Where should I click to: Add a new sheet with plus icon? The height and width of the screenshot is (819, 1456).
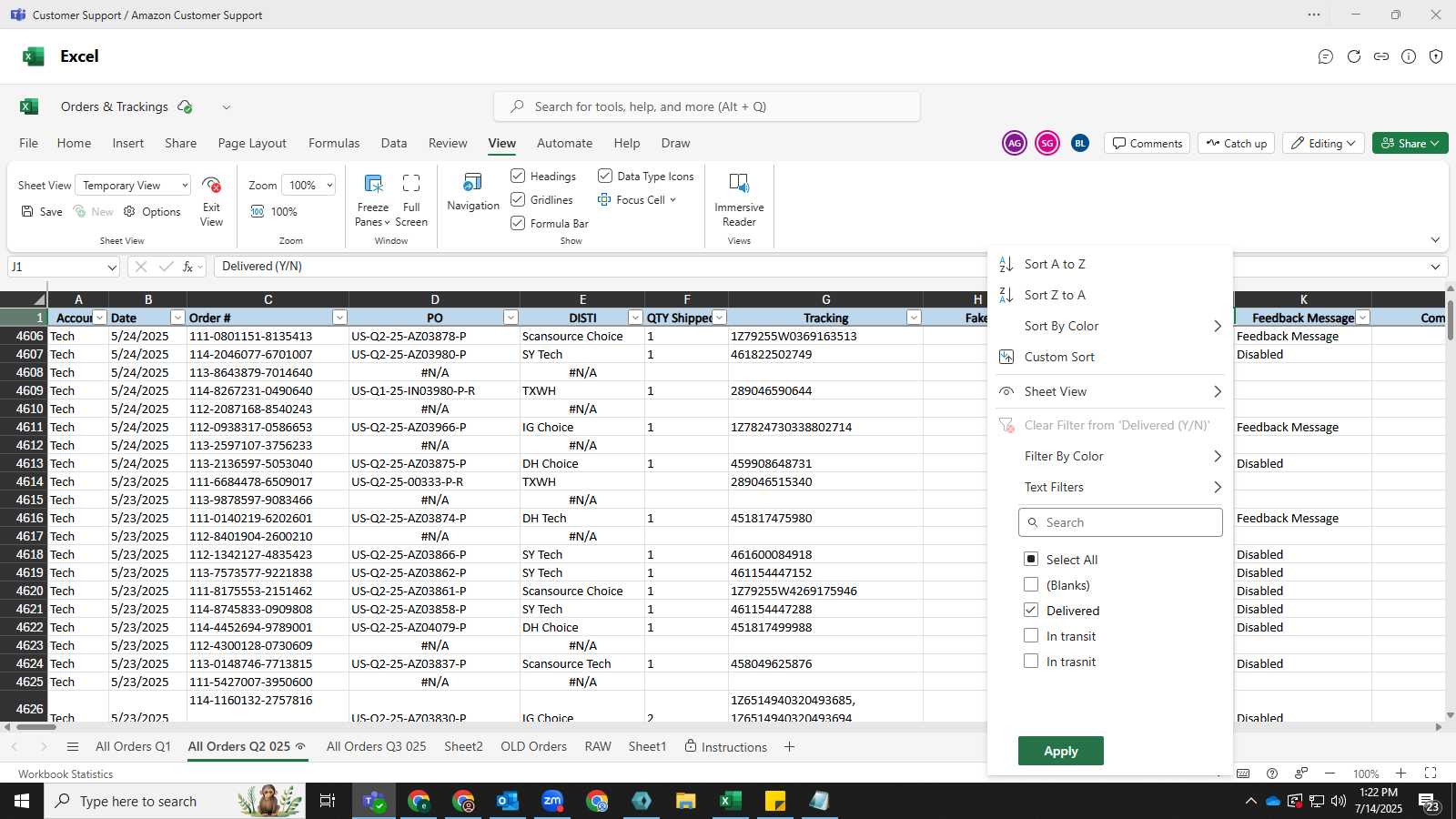789,747
